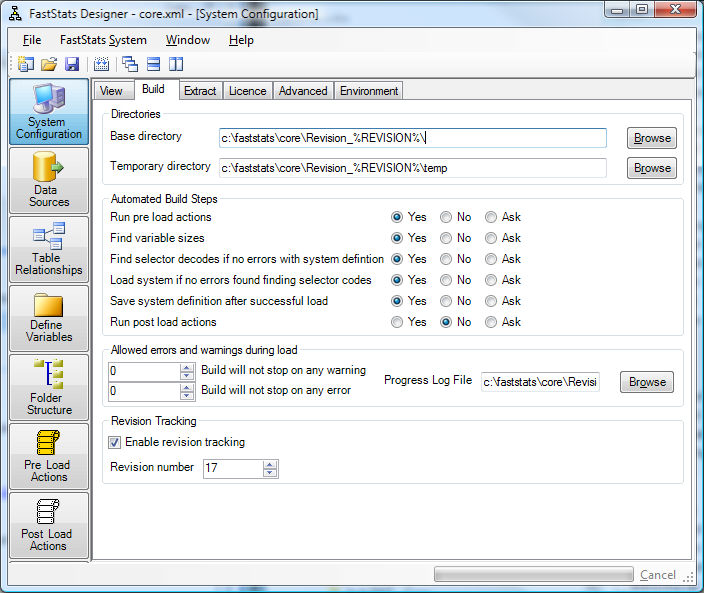Screen dimensions: 704x593
Task: Browse for the Base directory
Action: pyautogui.click(x=652, y=138)
